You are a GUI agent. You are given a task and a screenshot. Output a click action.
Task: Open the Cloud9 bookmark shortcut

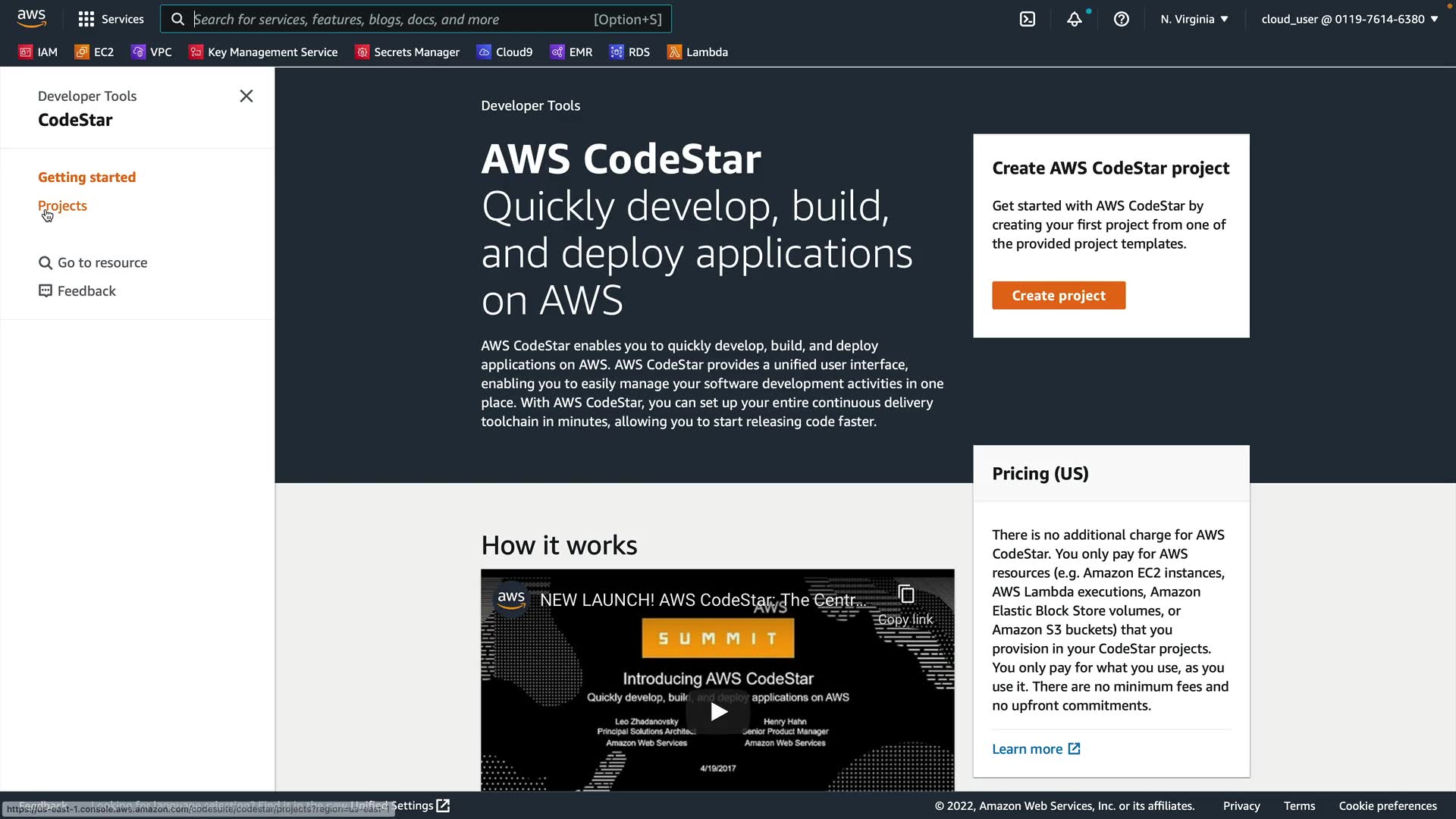coord(504,52)
